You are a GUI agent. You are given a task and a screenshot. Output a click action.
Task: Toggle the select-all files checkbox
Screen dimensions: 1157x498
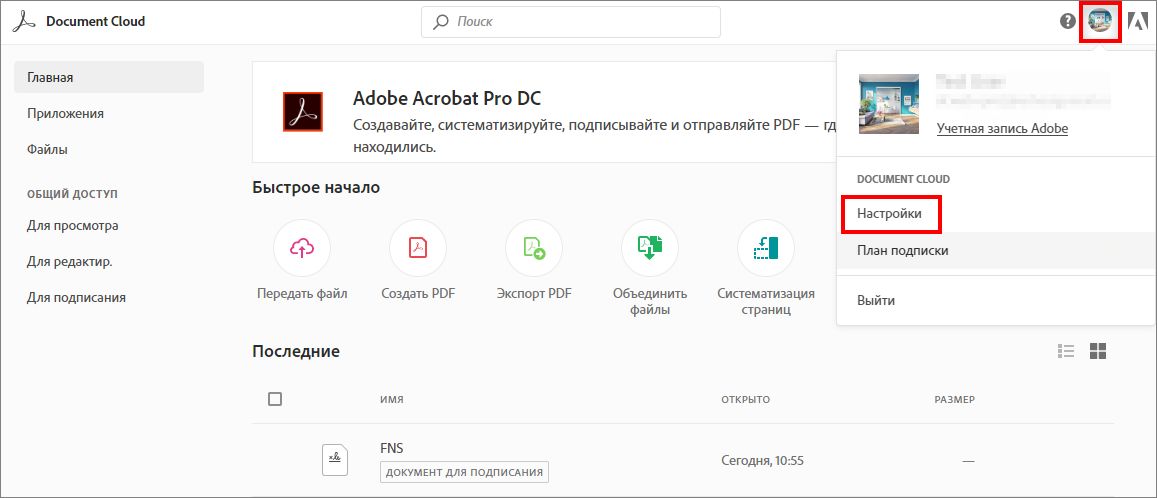point(274,399)
